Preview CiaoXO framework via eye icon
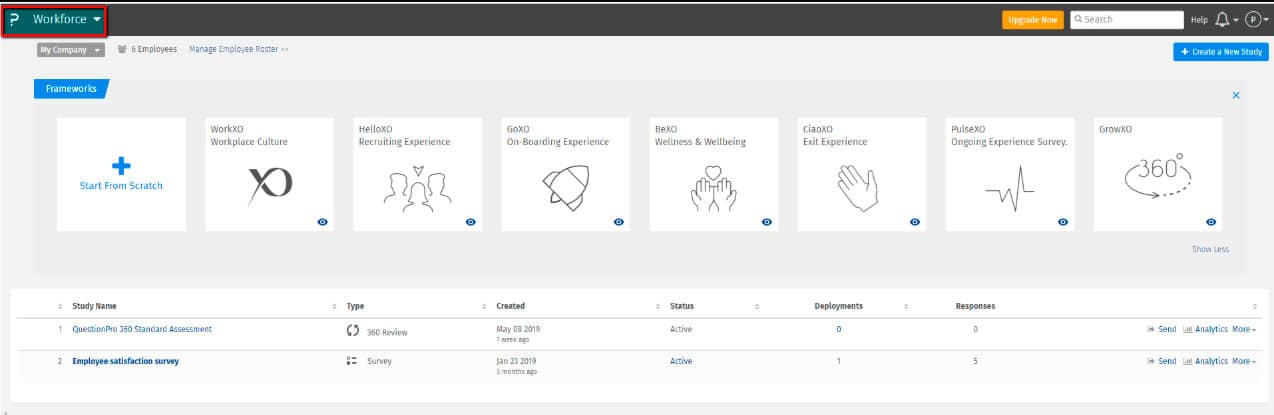The width and height of the screenshot is (1274, 415). (x=915, y=222)
